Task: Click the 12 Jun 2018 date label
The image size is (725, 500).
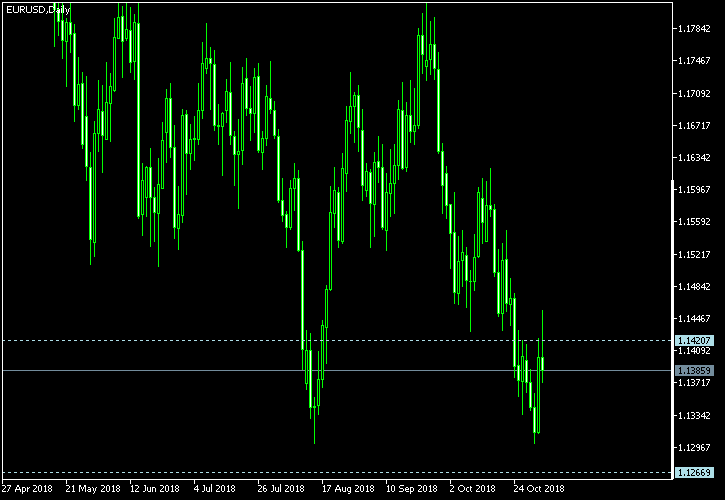Action: coord(154,488)
